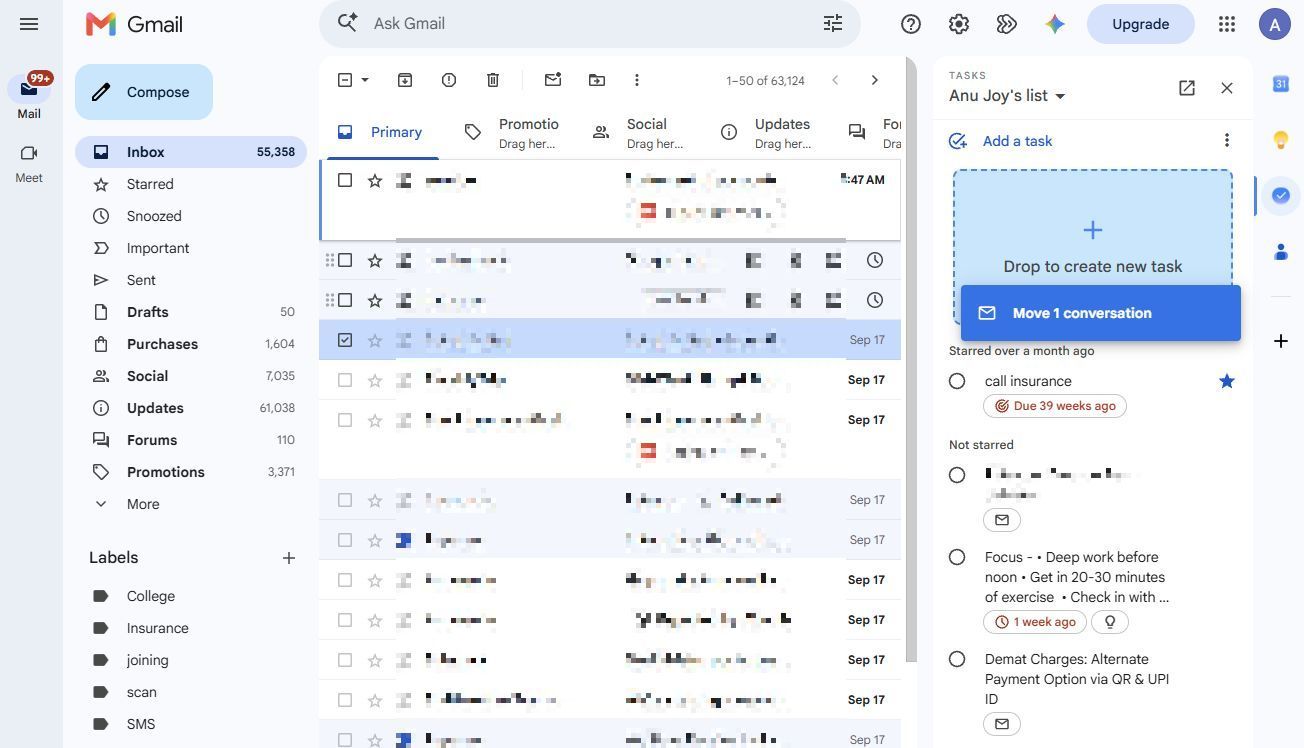This screenshot has height=748, width=1304.
Task: Show search options slider icon
Action: (833, 23)
